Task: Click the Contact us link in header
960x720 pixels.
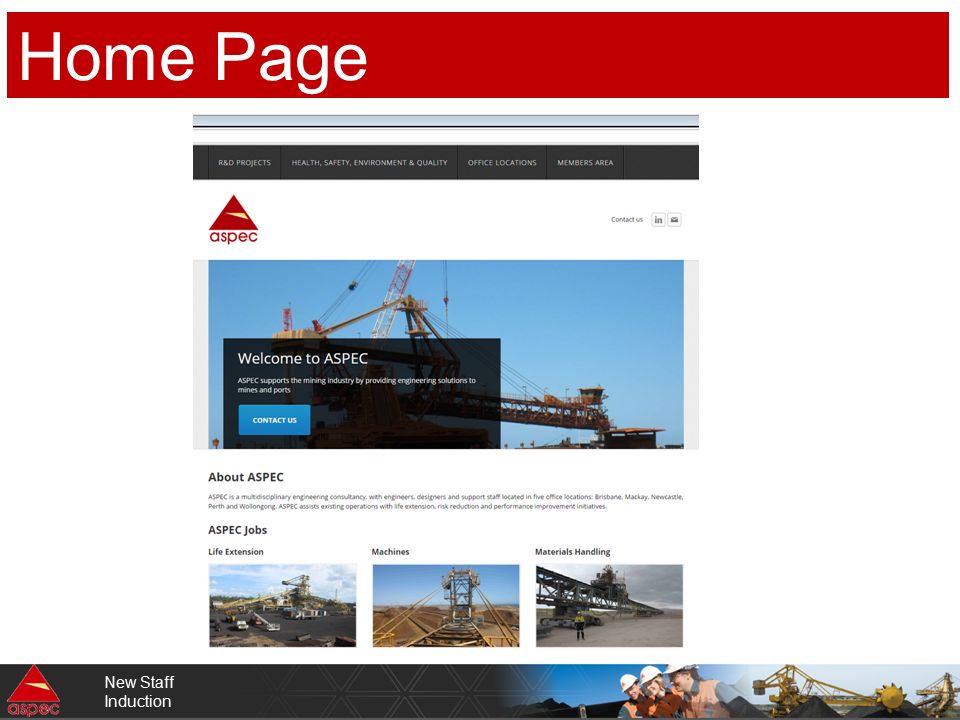Action: pos(627,219)
